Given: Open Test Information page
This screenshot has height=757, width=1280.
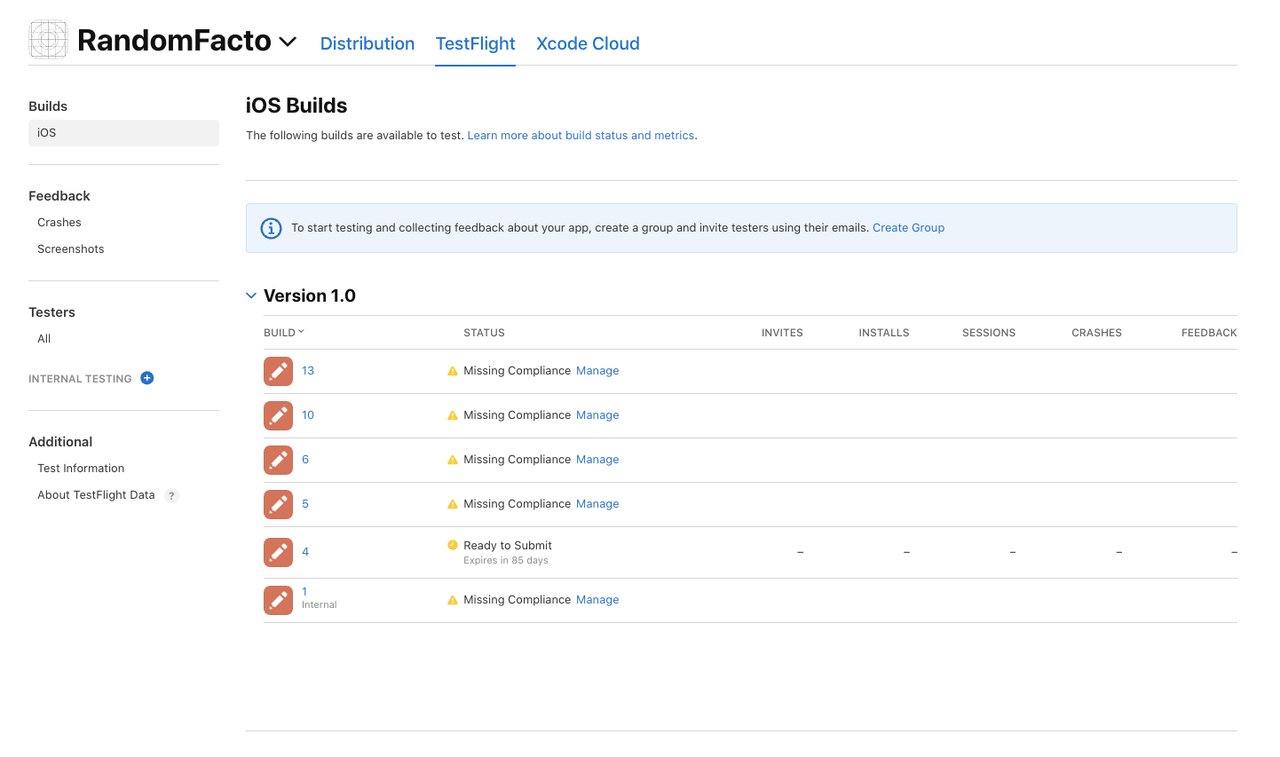Looking at the screenshot, I should coord(81,468).
